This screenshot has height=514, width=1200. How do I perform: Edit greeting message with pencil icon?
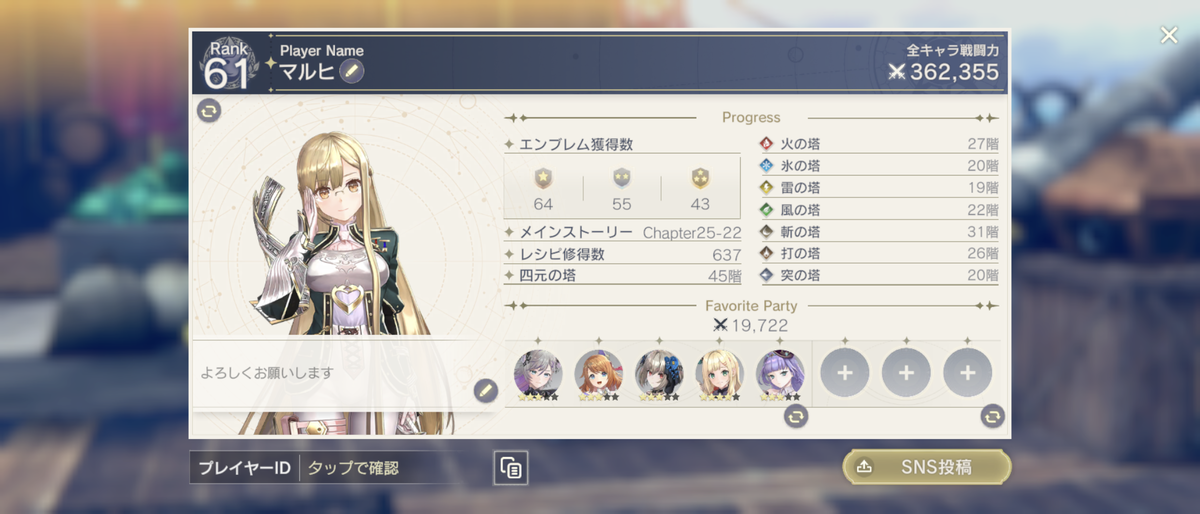pos(486,391)
